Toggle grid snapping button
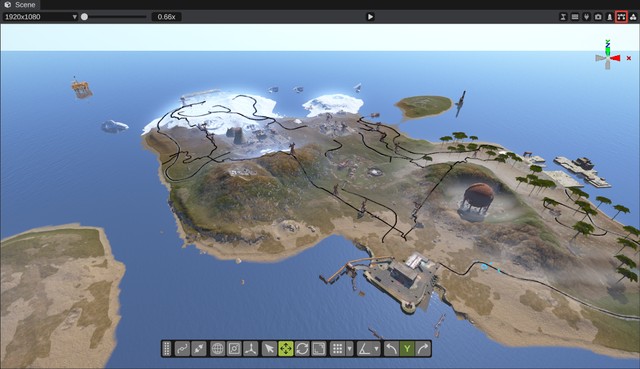 click(338, 349)
